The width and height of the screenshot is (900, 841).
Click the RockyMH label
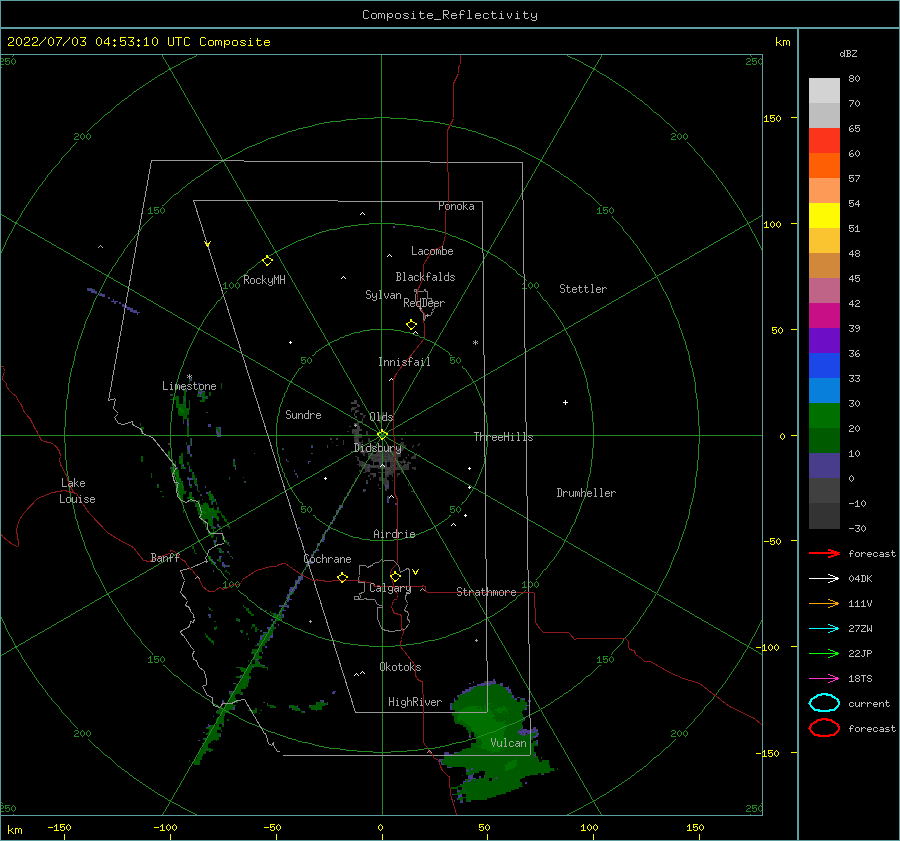pos(264,280)
